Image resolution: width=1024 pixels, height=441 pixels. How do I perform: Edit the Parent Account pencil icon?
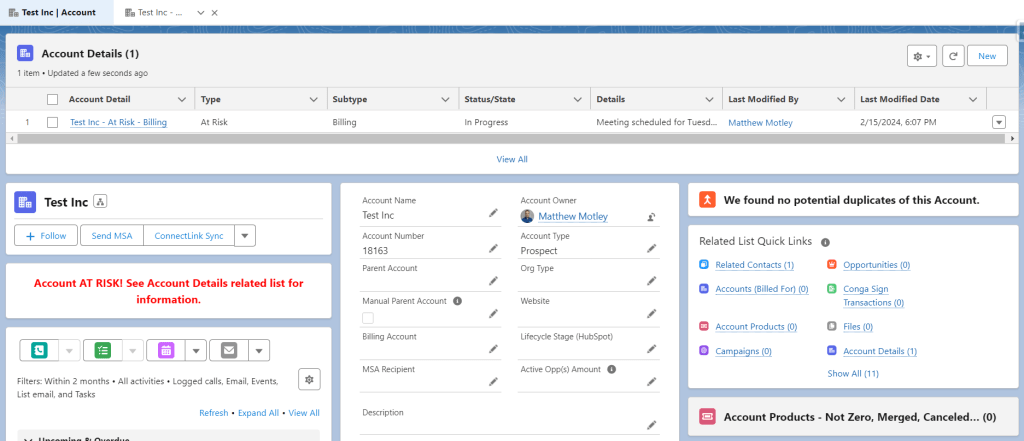point(493,280)
